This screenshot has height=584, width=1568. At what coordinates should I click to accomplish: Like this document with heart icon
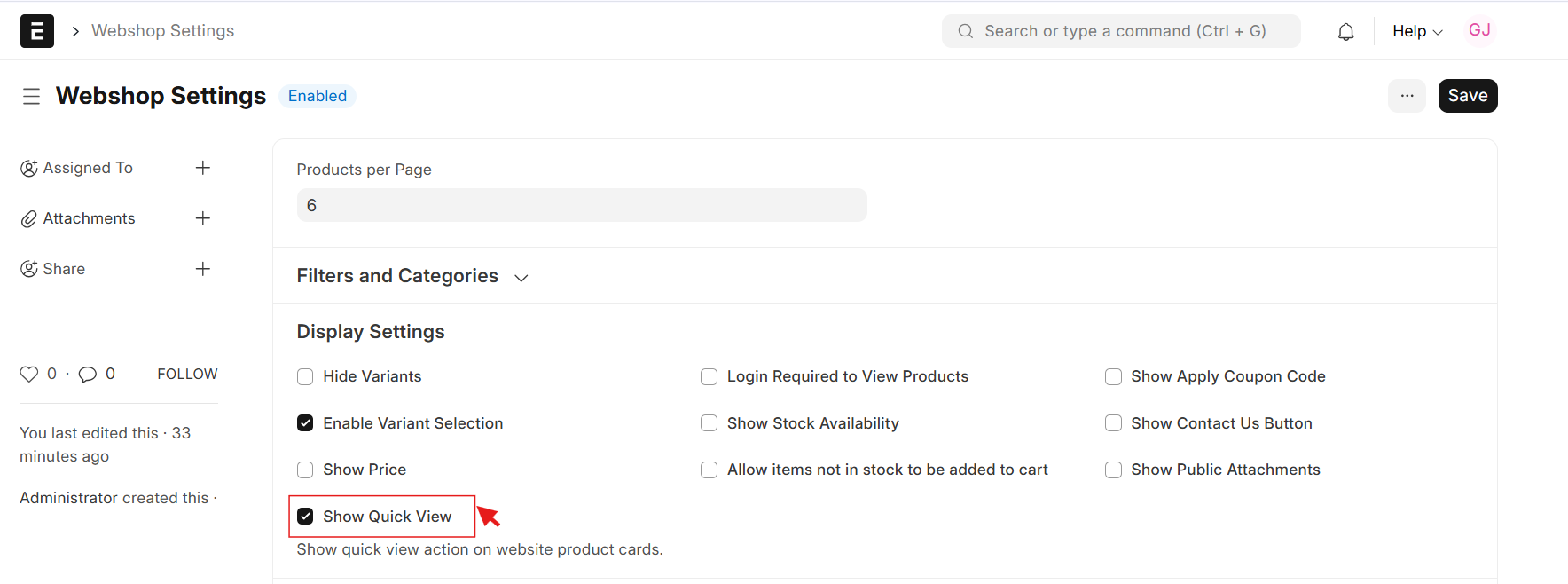[29, 375]
